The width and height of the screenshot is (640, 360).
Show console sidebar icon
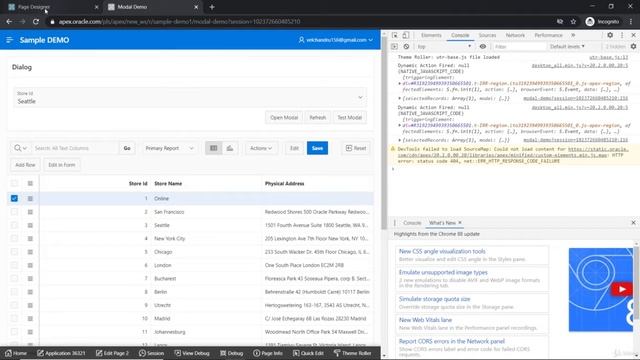[x=394, y=47]
